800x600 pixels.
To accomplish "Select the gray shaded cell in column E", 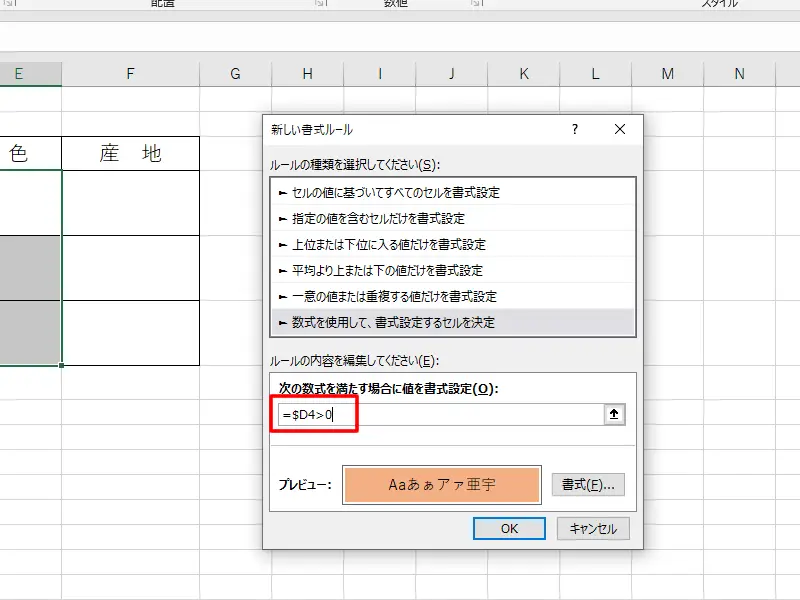I will (x=30, y=268).
